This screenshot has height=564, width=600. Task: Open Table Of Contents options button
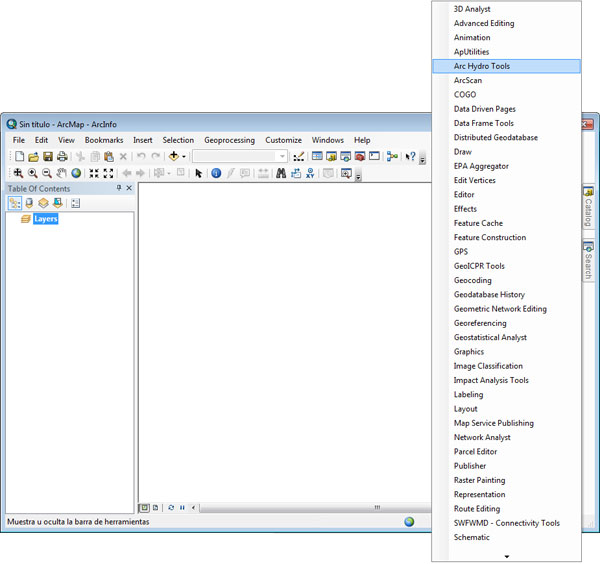pos(75,203)
